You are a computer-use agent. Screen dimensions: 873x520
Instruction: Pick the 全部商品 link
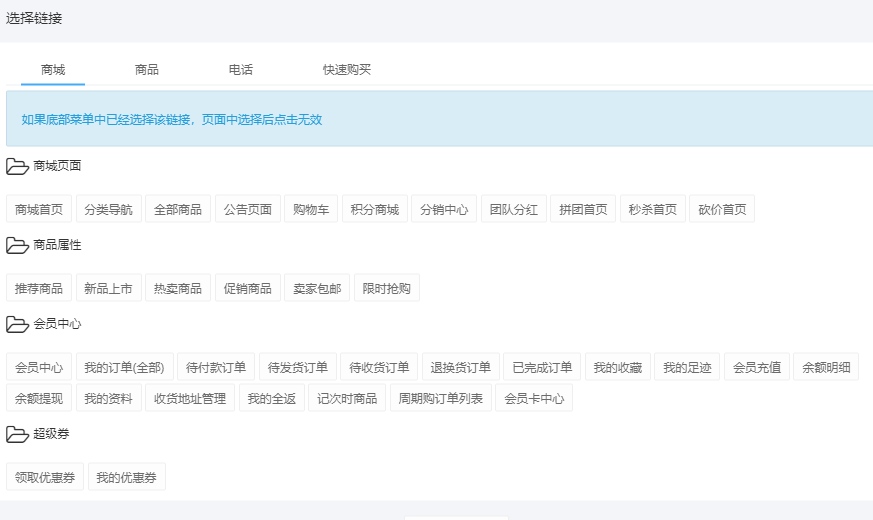point(178,209)
